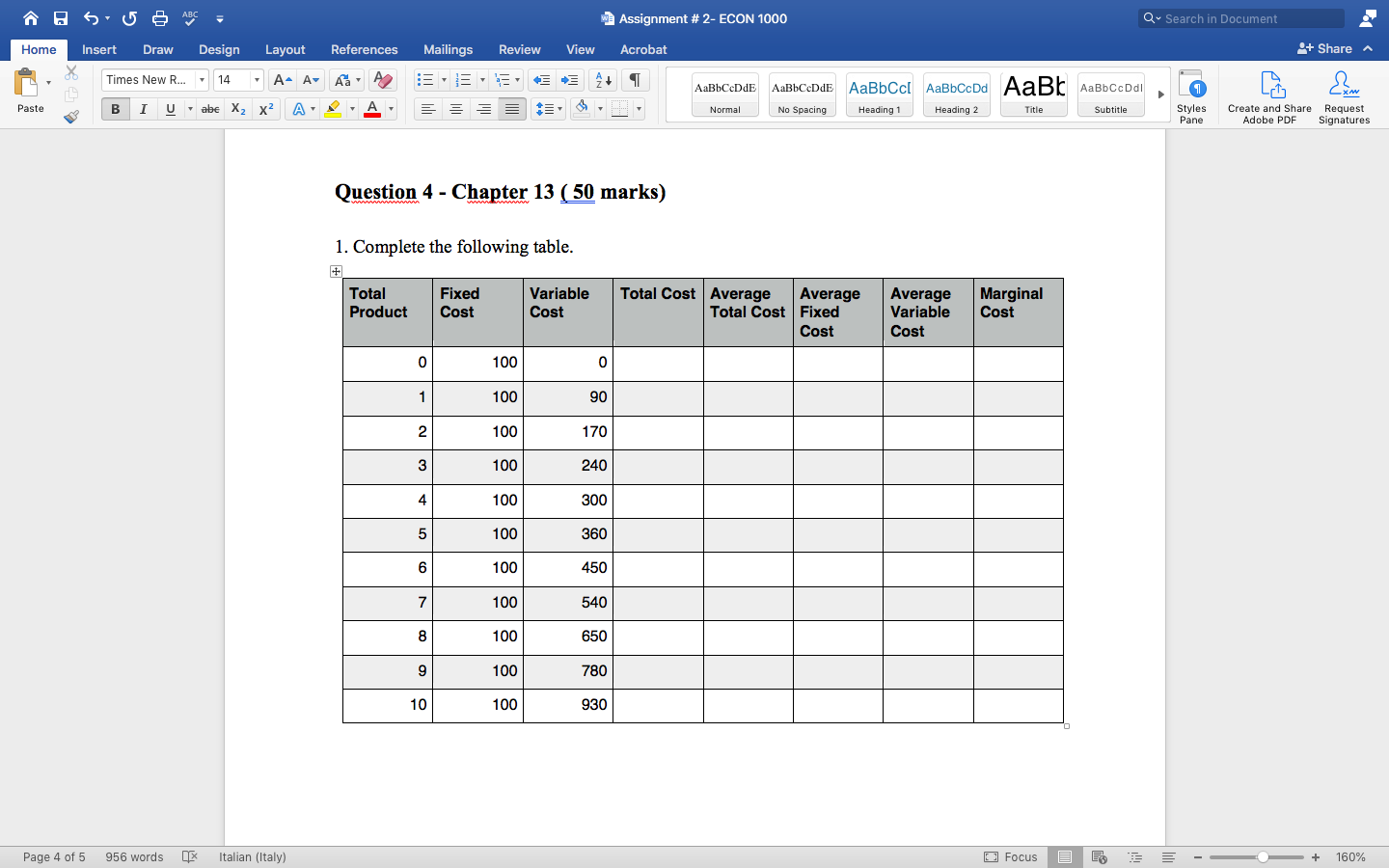
Task: Open the Styles Pane
Action: [x=1192, y=94]
